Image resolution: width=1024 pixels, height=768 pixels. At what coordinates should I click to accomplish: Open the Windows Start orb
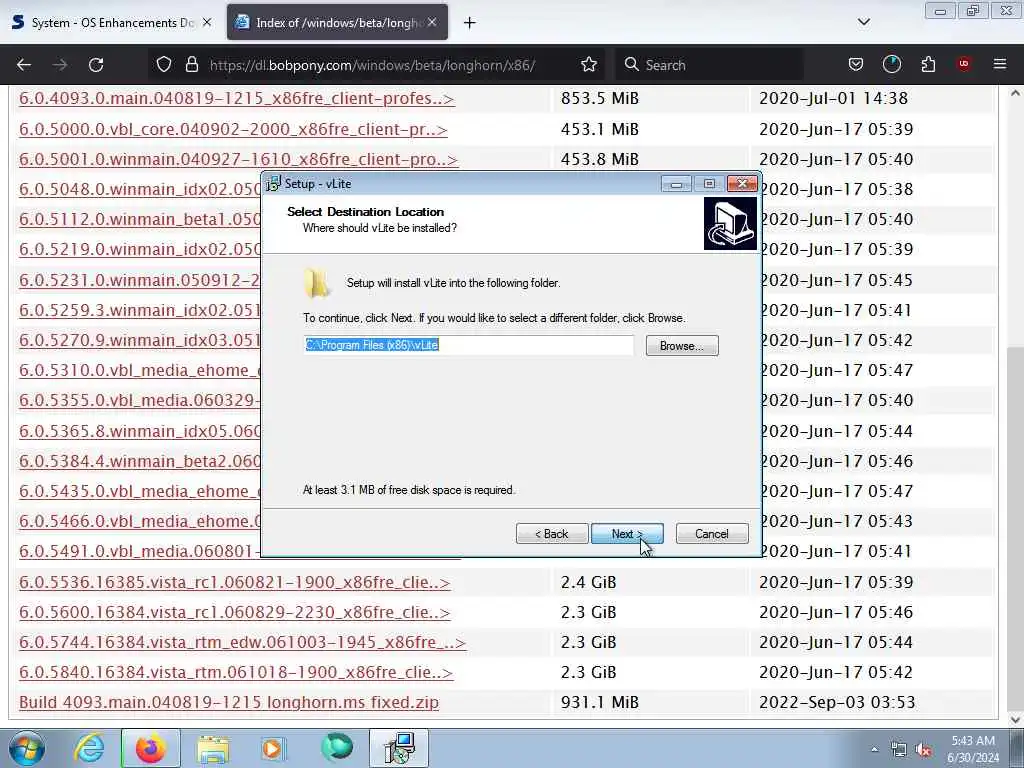[x=27, y=748]
